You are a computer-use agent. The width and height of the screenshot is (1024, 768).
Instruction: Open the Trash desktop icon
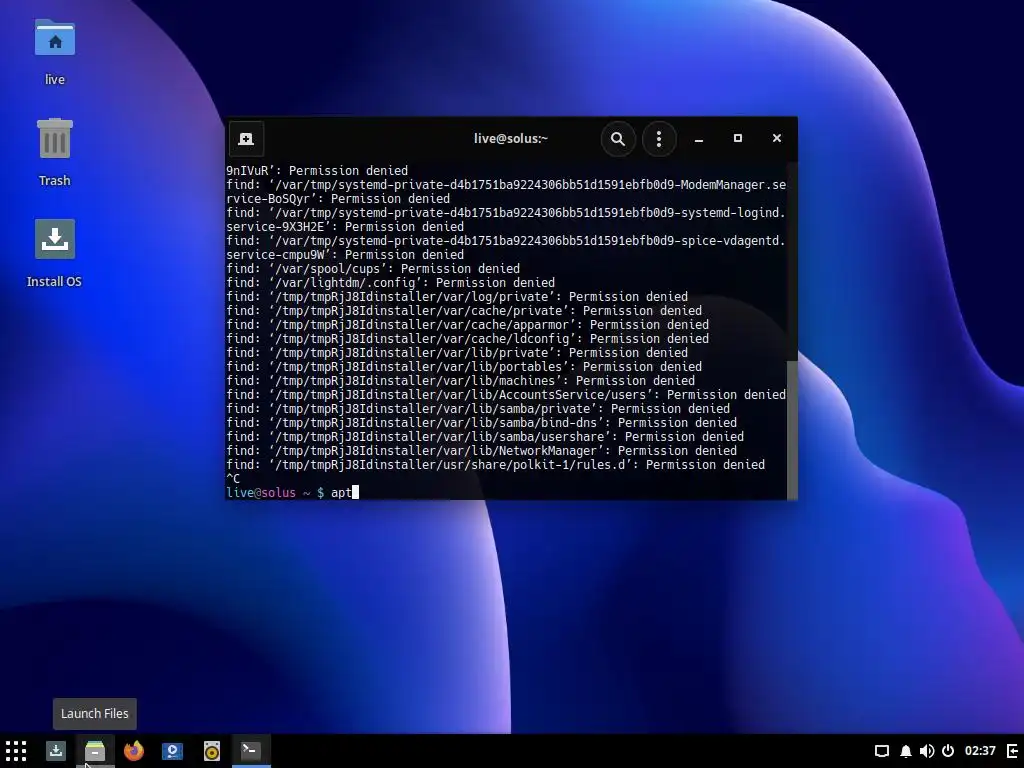coord(55,152)
